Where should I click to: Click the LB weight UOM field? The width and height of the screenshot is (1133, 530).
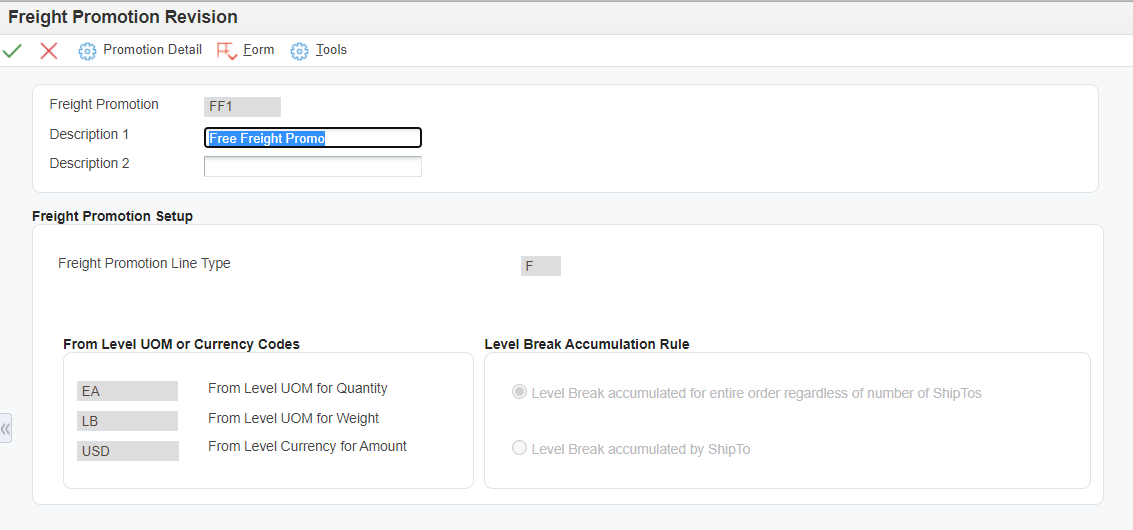127,421
